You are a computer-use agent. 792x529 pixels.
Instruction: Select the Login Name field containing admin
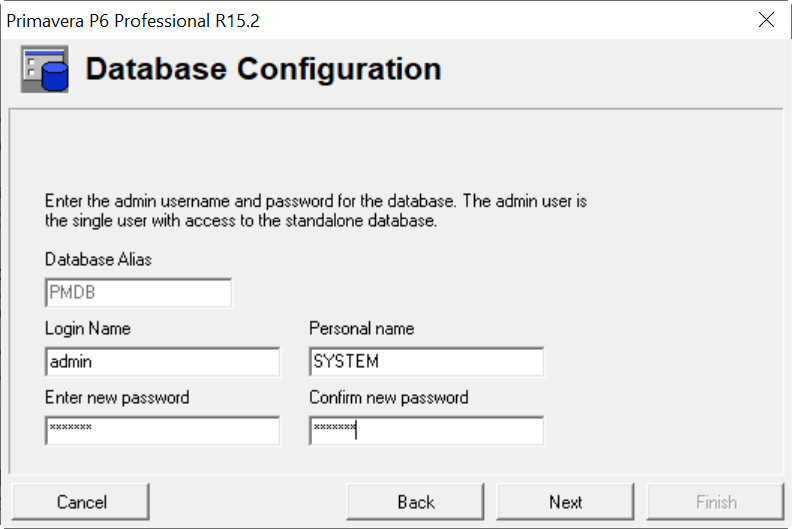pyautogui.click(x=162, y=362)
